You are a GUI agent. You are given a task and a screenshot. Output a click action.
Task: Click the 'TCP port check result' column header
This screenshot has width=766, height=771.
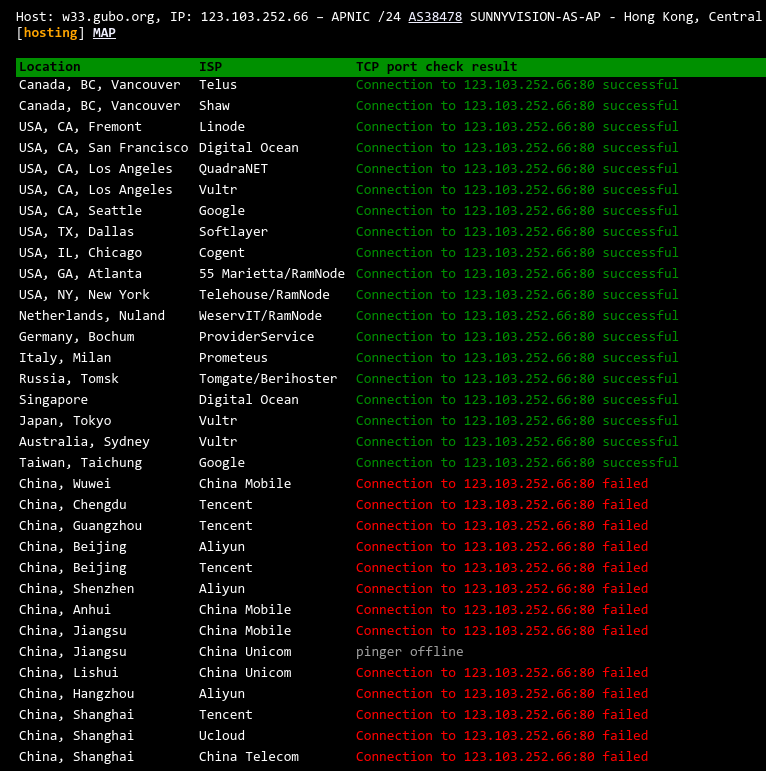(x=437, y=67)
